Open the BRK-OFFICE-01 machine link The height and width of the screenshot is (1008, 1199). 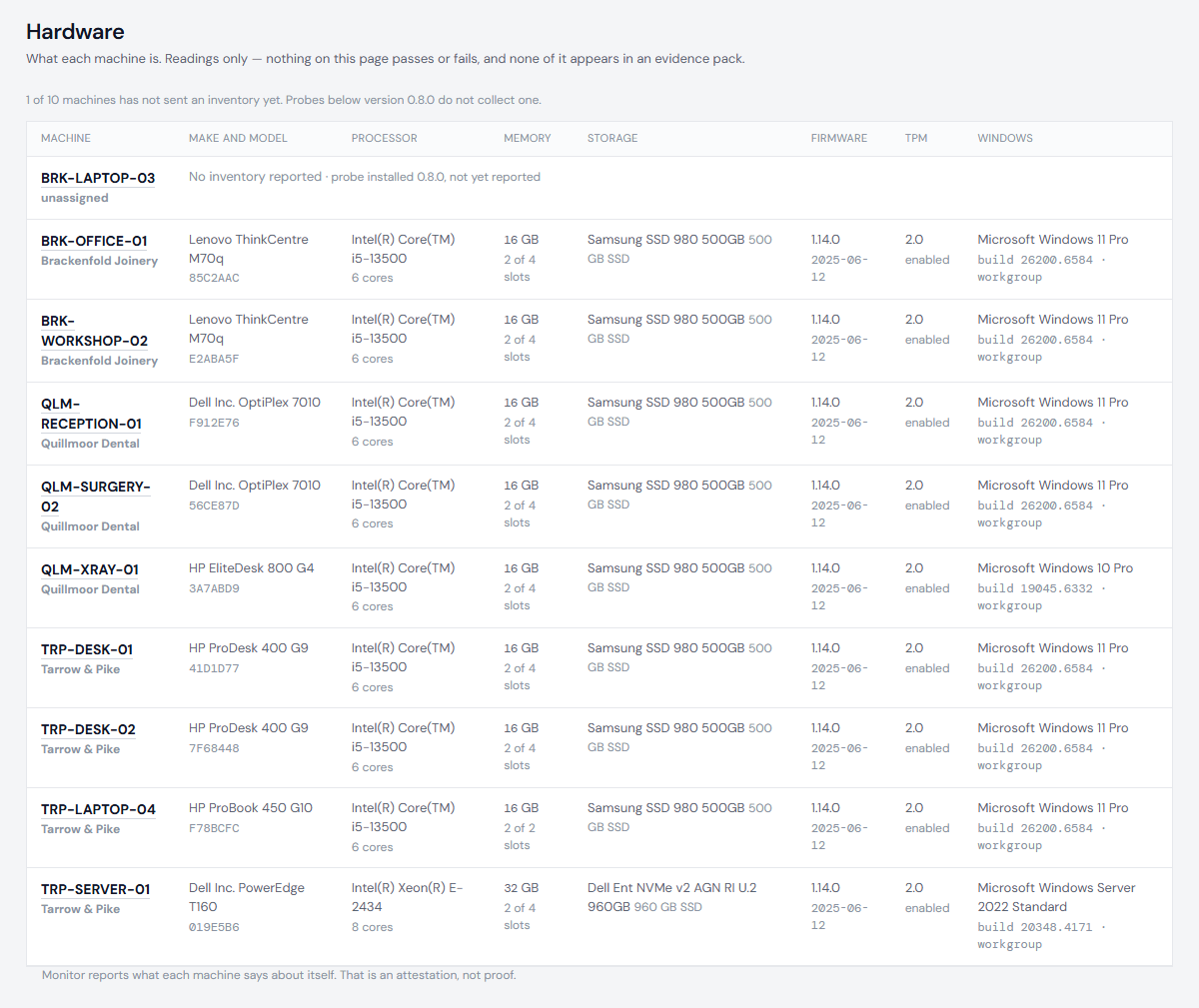(x=94, y=241)
